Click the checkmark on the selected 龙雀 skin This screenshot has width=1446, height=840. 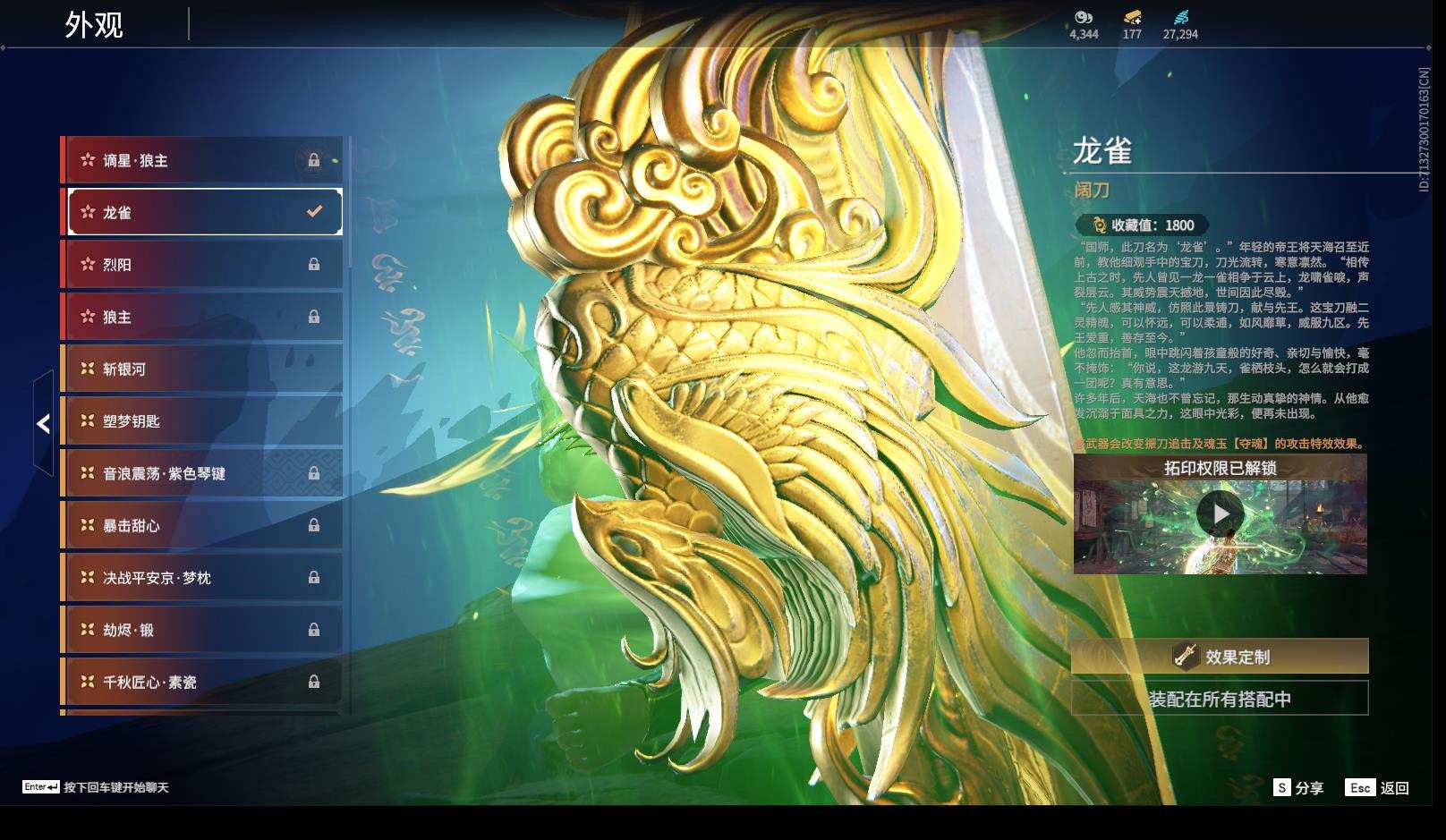tap(313, 211)
